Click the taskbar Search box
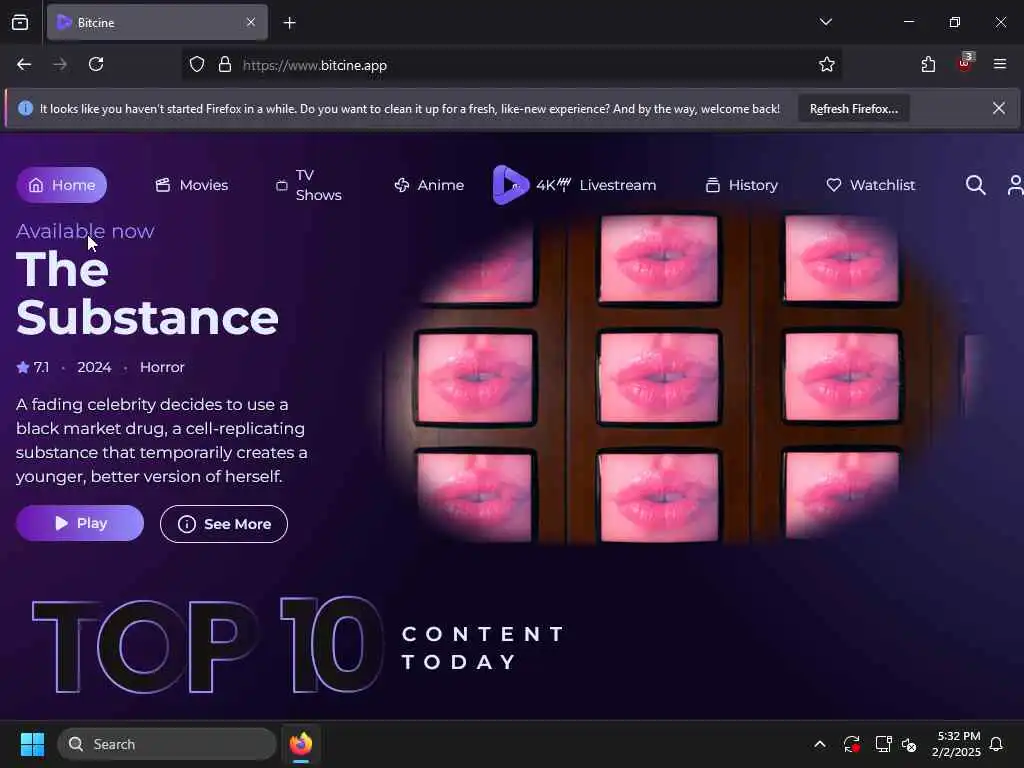The height and width of the screenshot is (768, 1024). 167,744
